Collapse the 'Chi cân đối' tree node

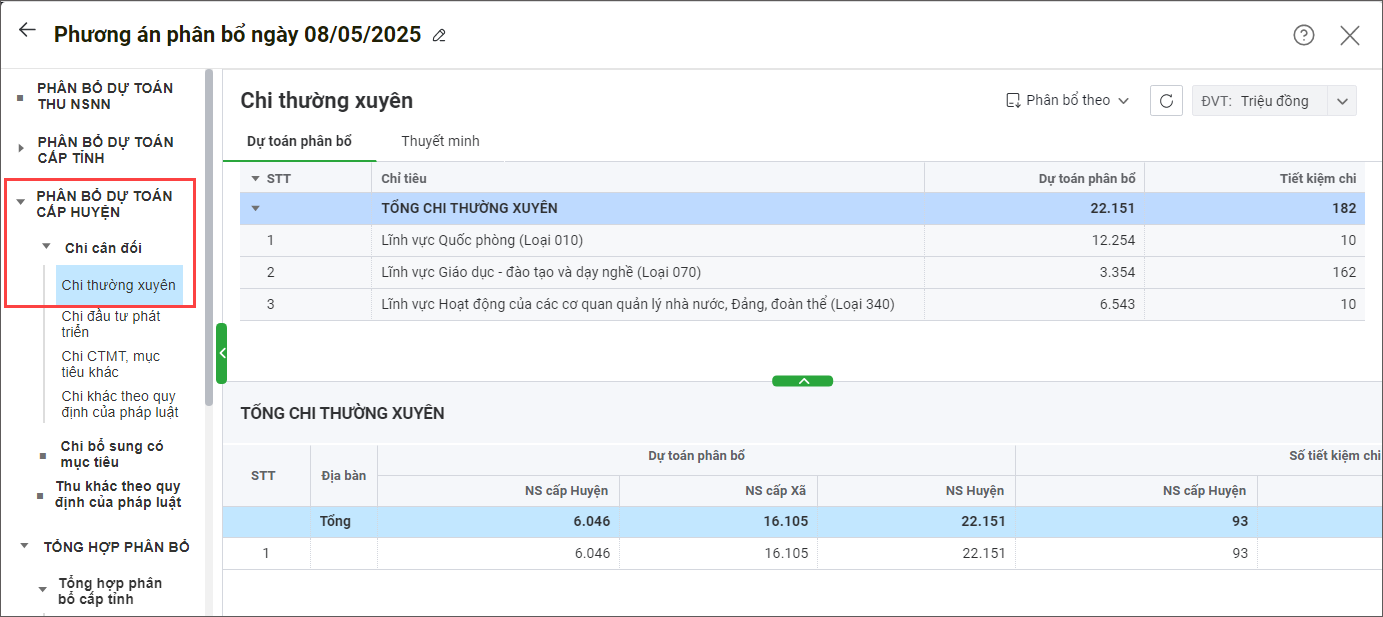point(45,246)
